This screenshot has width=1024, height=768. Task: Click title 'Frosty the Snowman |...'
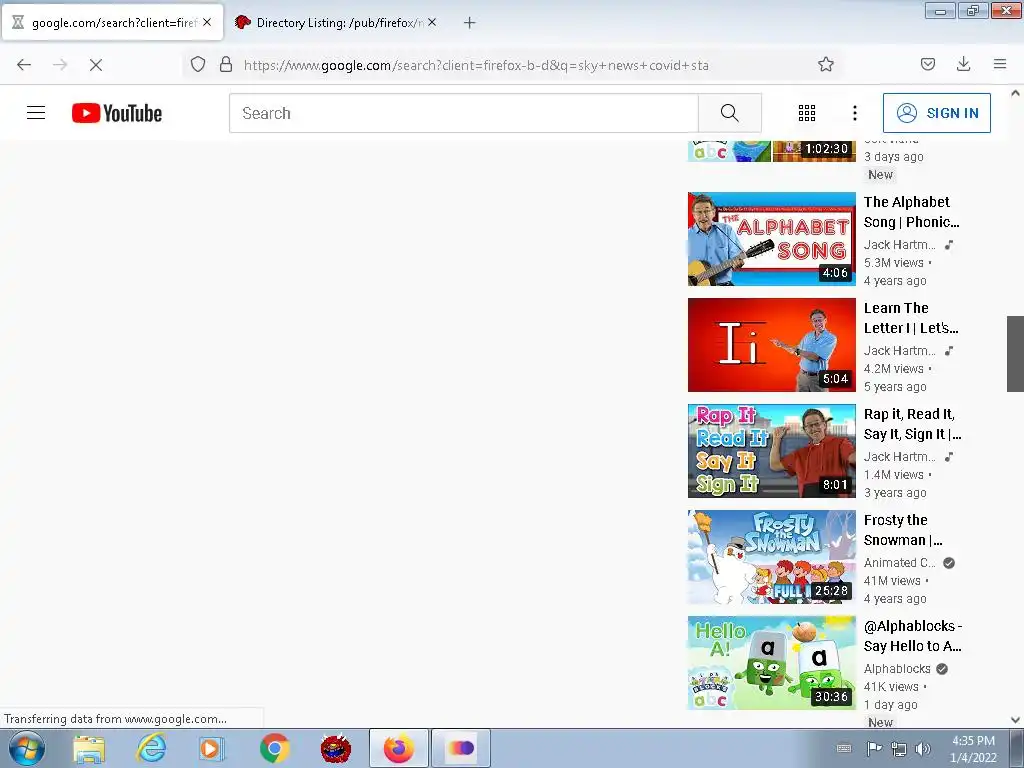tap(903, 530)
